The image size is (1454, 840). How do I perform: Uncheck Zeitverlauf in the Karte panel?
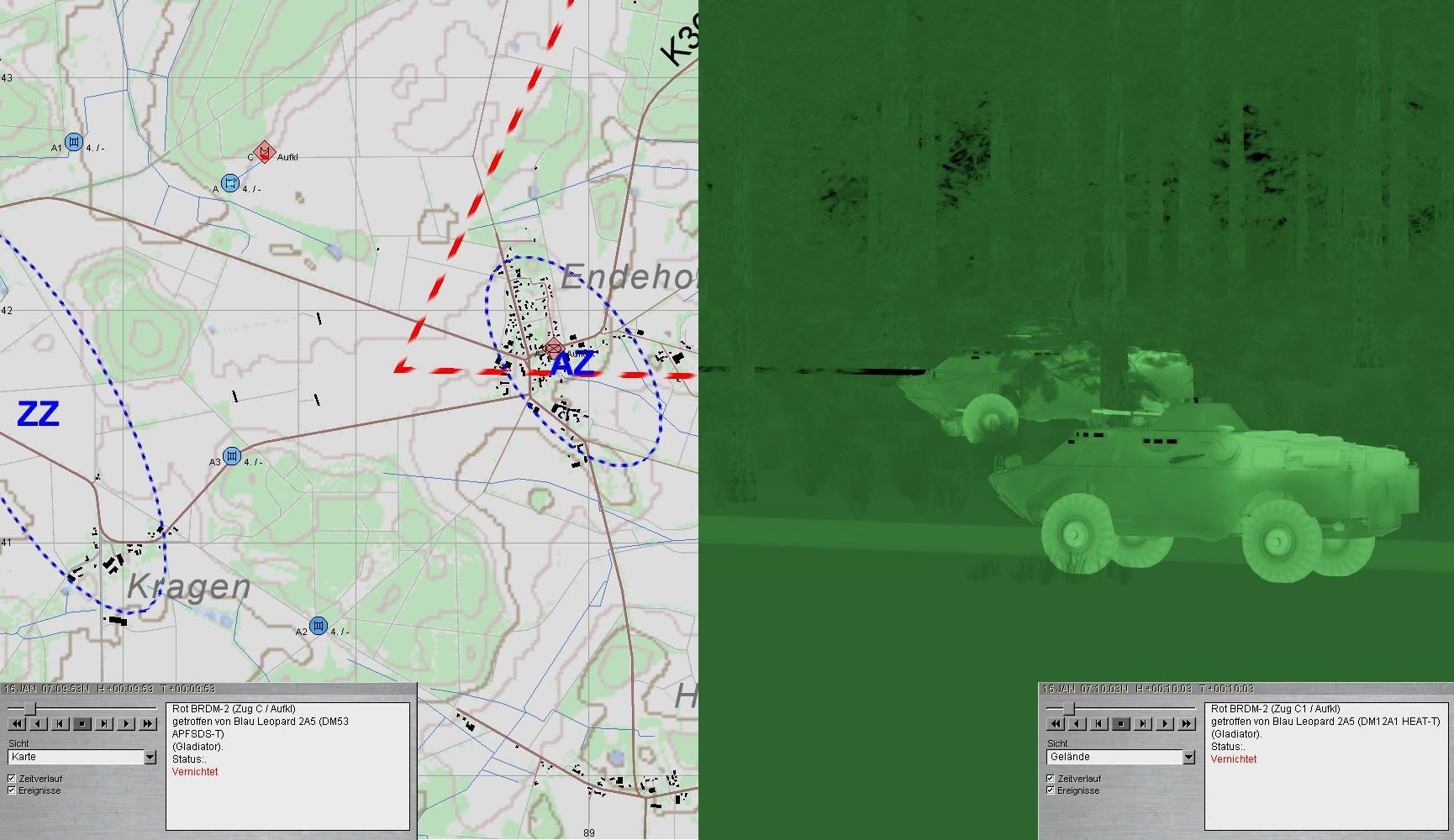click(x=13, y=779)
